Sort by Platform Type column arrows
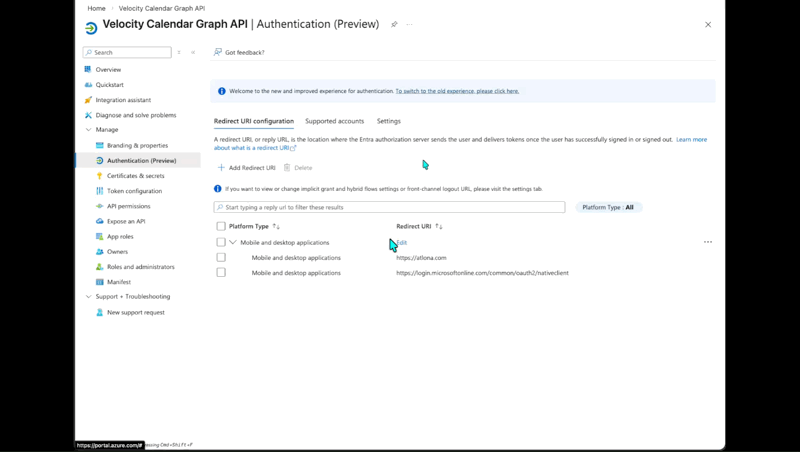The image size is (800, 452). pos(276,226)
